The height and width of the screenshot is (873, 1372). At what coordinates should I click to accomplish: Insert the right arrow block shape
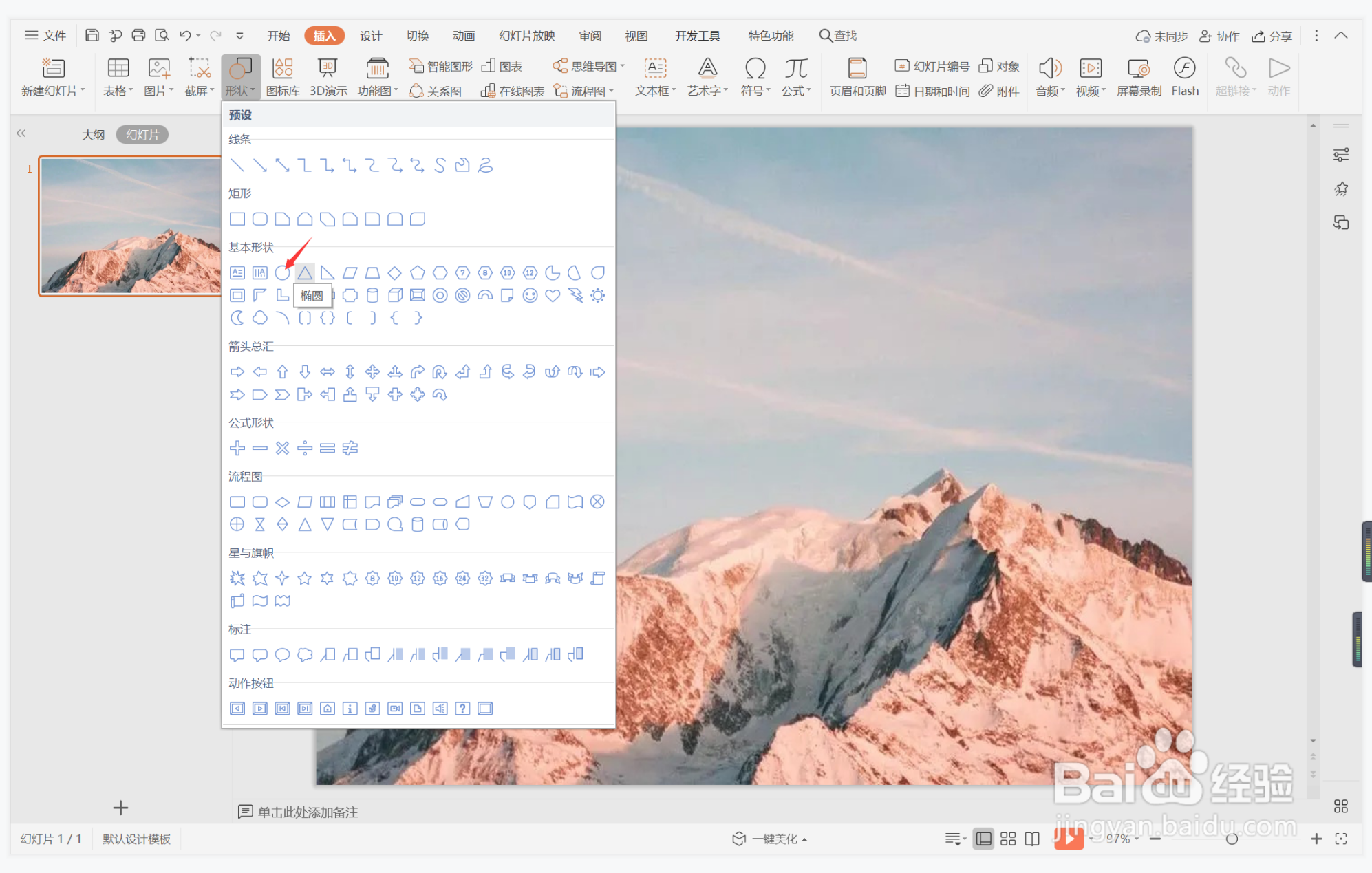coord(237,372)
